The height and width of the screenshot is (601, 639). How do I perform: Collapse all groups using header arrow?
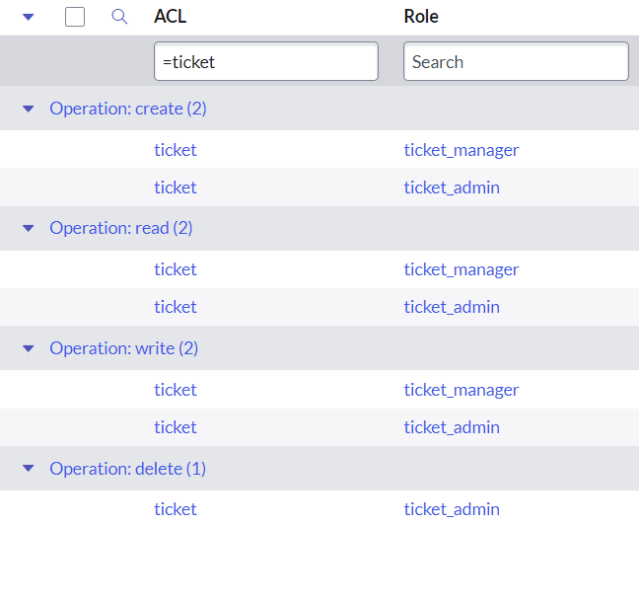[x=28, y=17]
